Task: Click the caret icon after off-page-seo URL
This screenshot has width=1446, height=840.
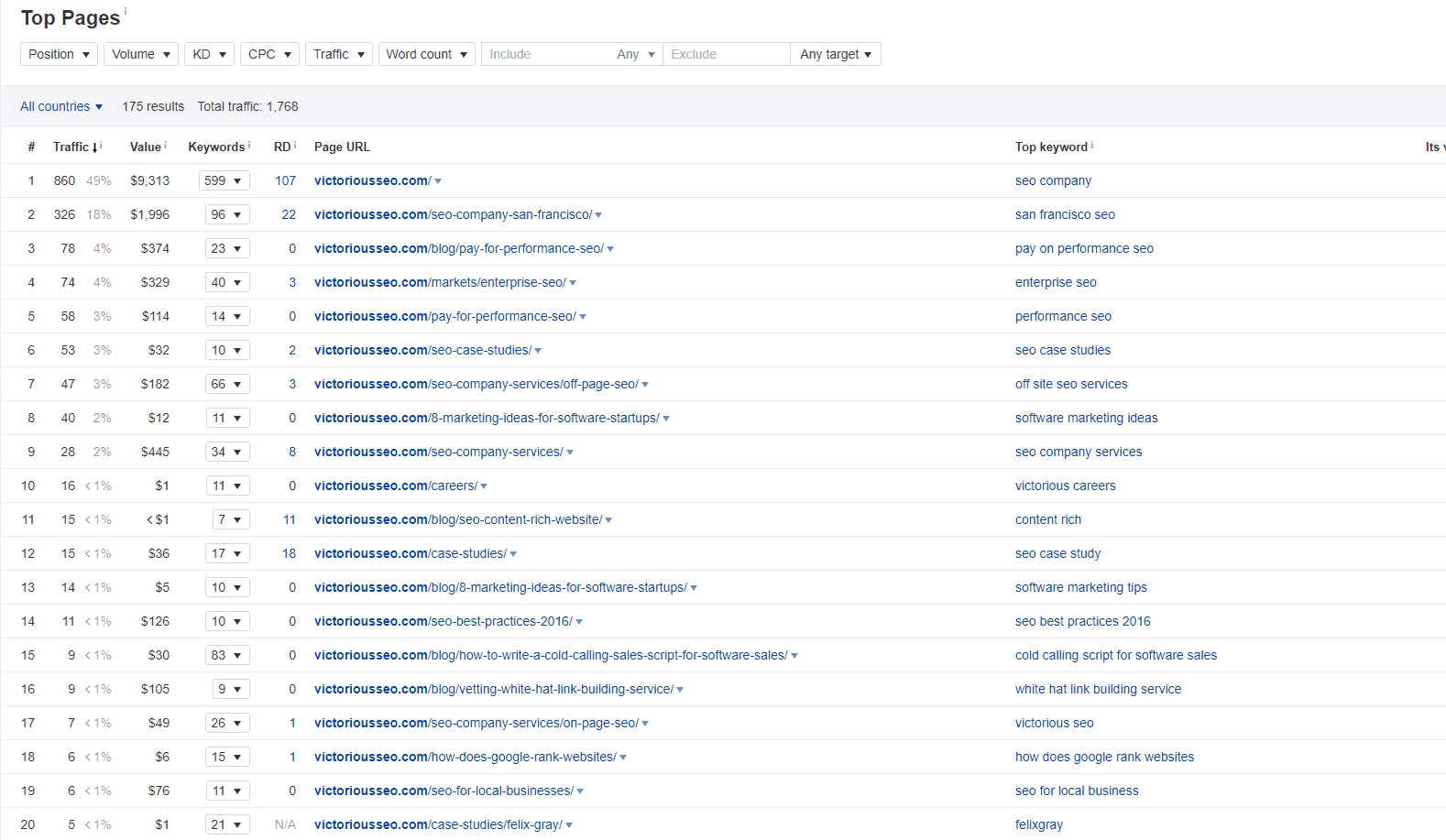Action: tap(645, 385)
